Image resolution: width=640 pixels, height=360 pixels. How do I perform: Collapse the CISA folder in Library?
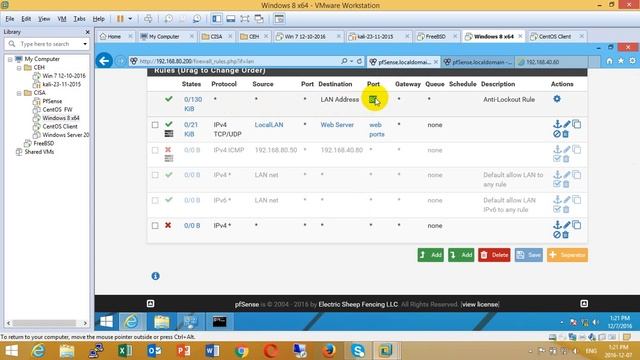pyautogui.click(x=19, y=93)
